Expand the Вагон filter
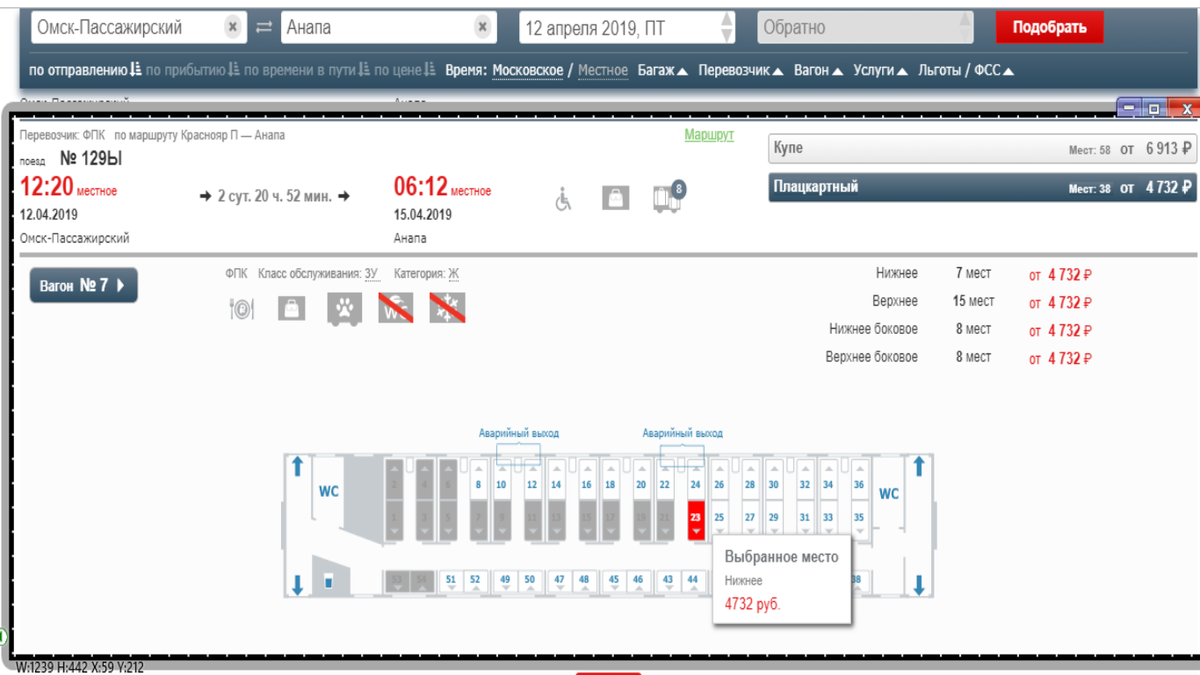Image resolution: width=1200 pixels, height=675 pixels. point(818,70)
